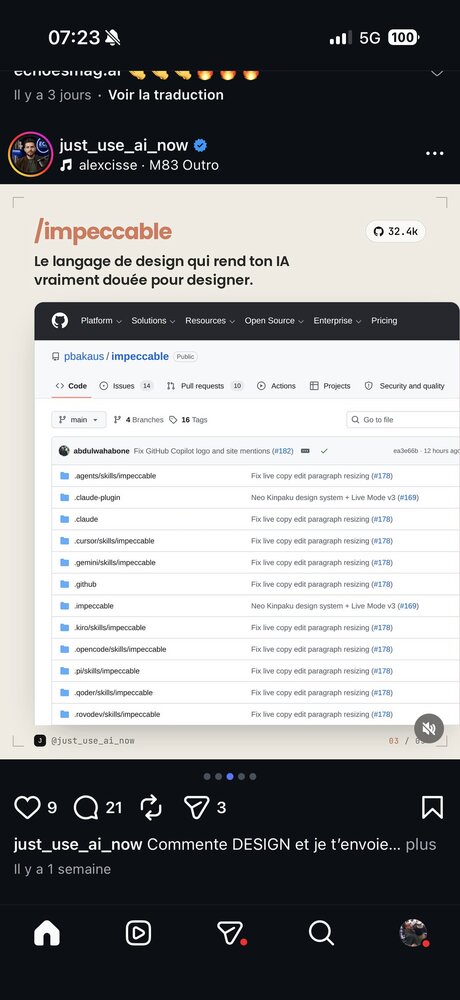Open Search tab in bottom bar
The width and height of the screenshot is (460, 1000).
coord(321,933)
